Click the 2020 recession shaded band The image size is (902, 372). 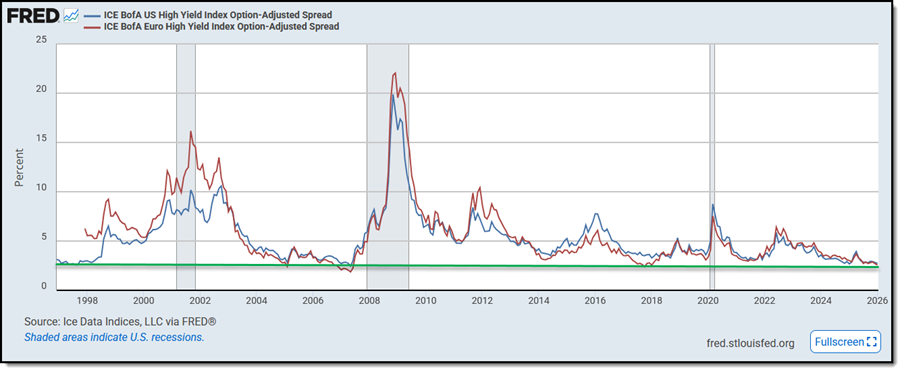(712, 166)
